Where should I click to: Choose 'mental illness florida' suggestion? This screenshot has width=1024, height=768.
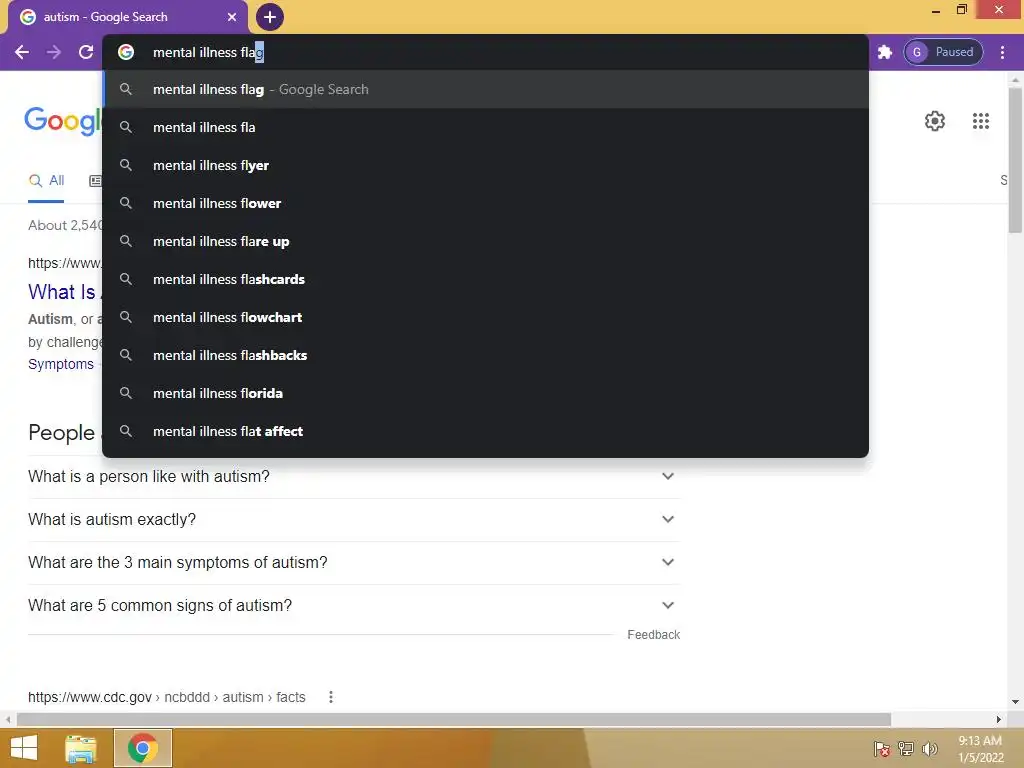pos(486,392)
